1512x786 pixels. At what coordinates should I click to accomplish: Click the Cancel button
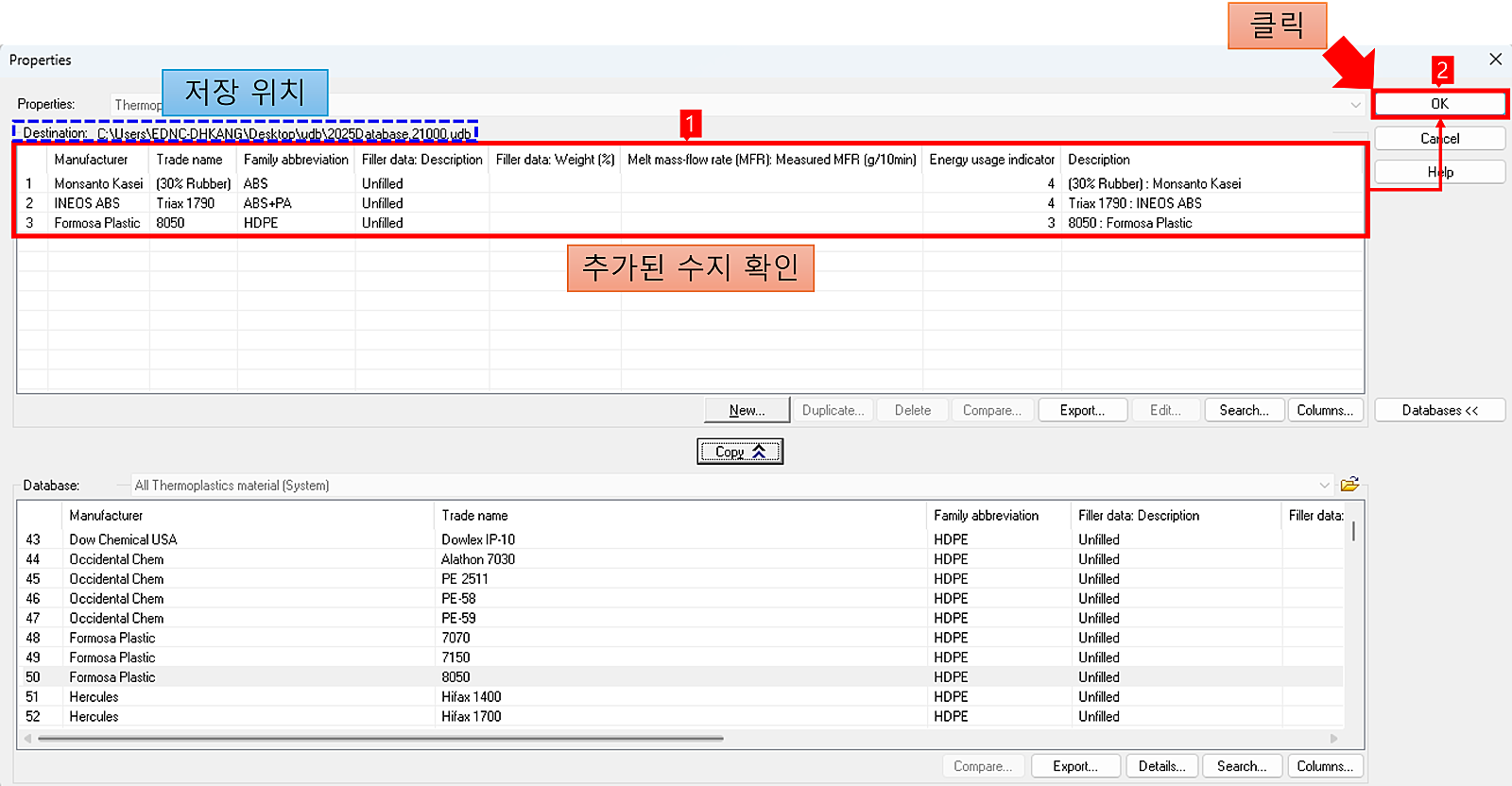point(1439,138)
